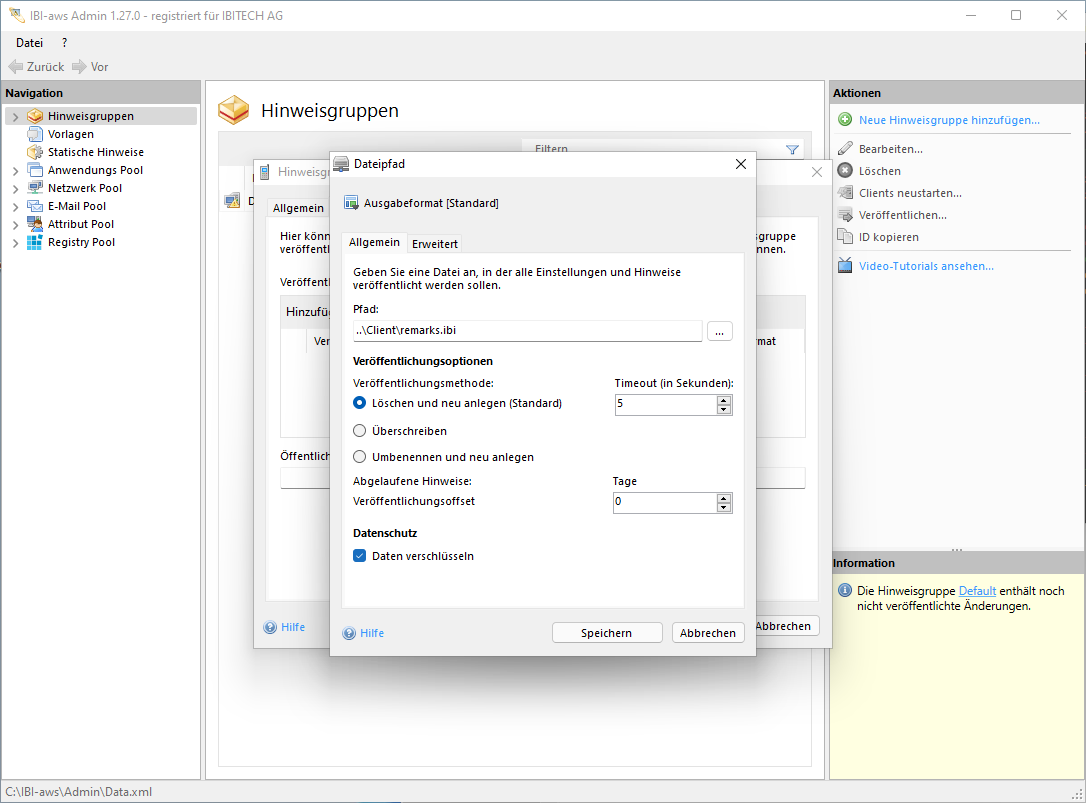Click the Vorlagen icon in navigation
1086x803 pixels.
(x=35, y=134)
